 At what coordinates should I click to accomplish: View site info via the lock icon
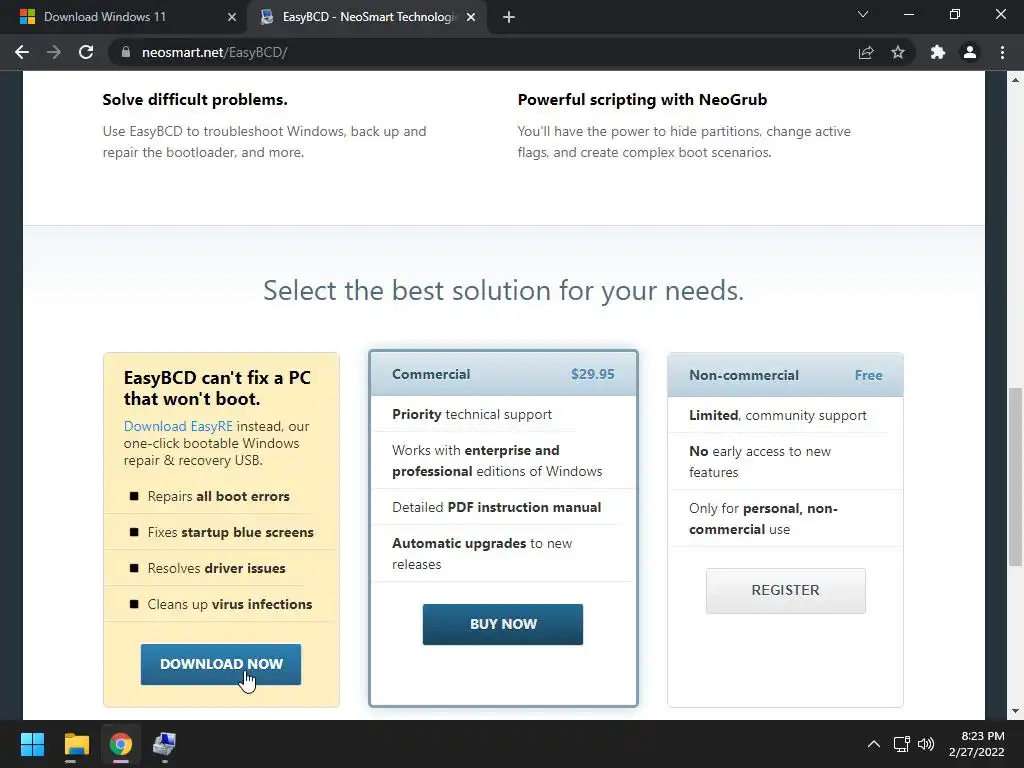[x=126, y=52]
